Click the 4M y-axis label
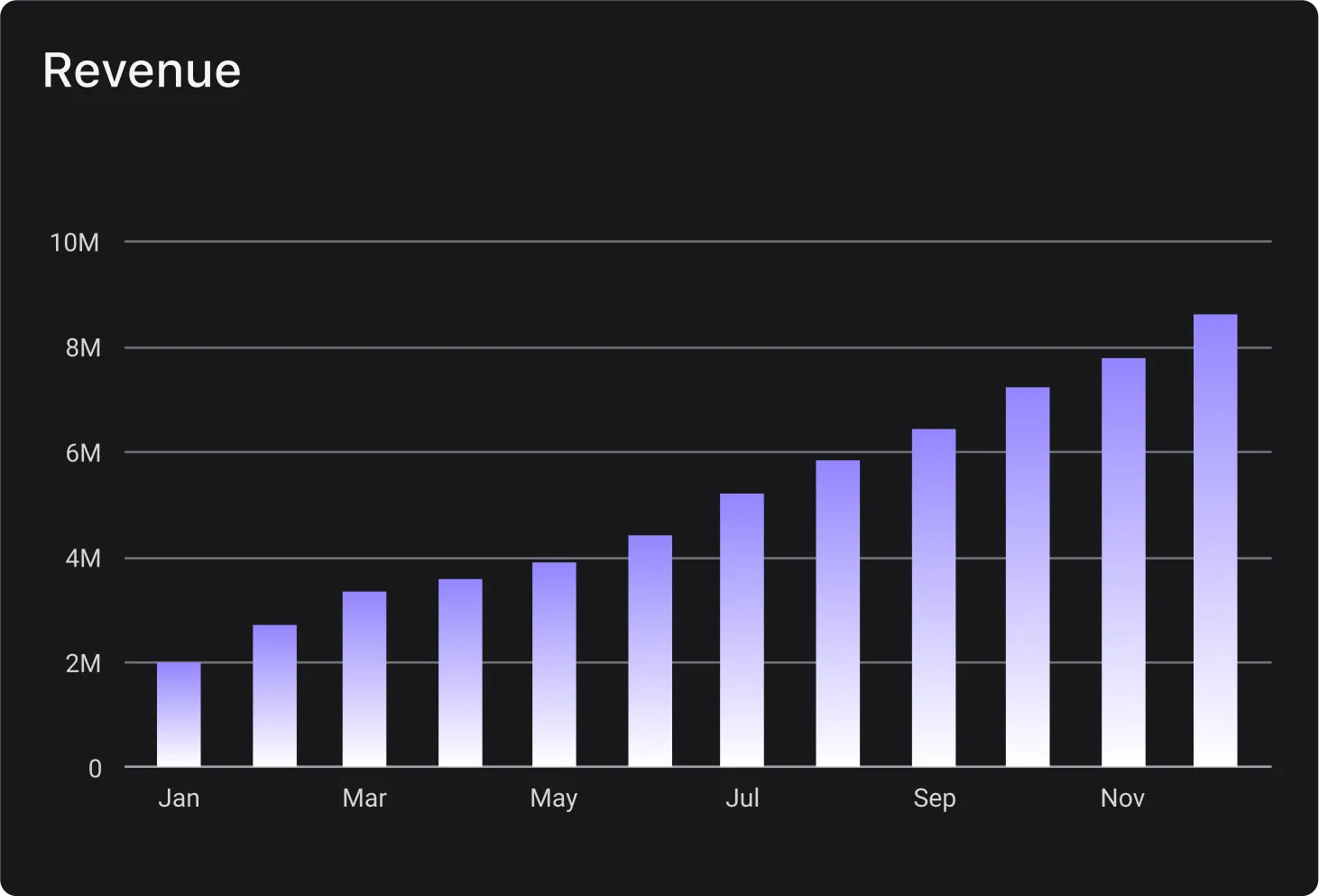 click(x=83, y=559)
